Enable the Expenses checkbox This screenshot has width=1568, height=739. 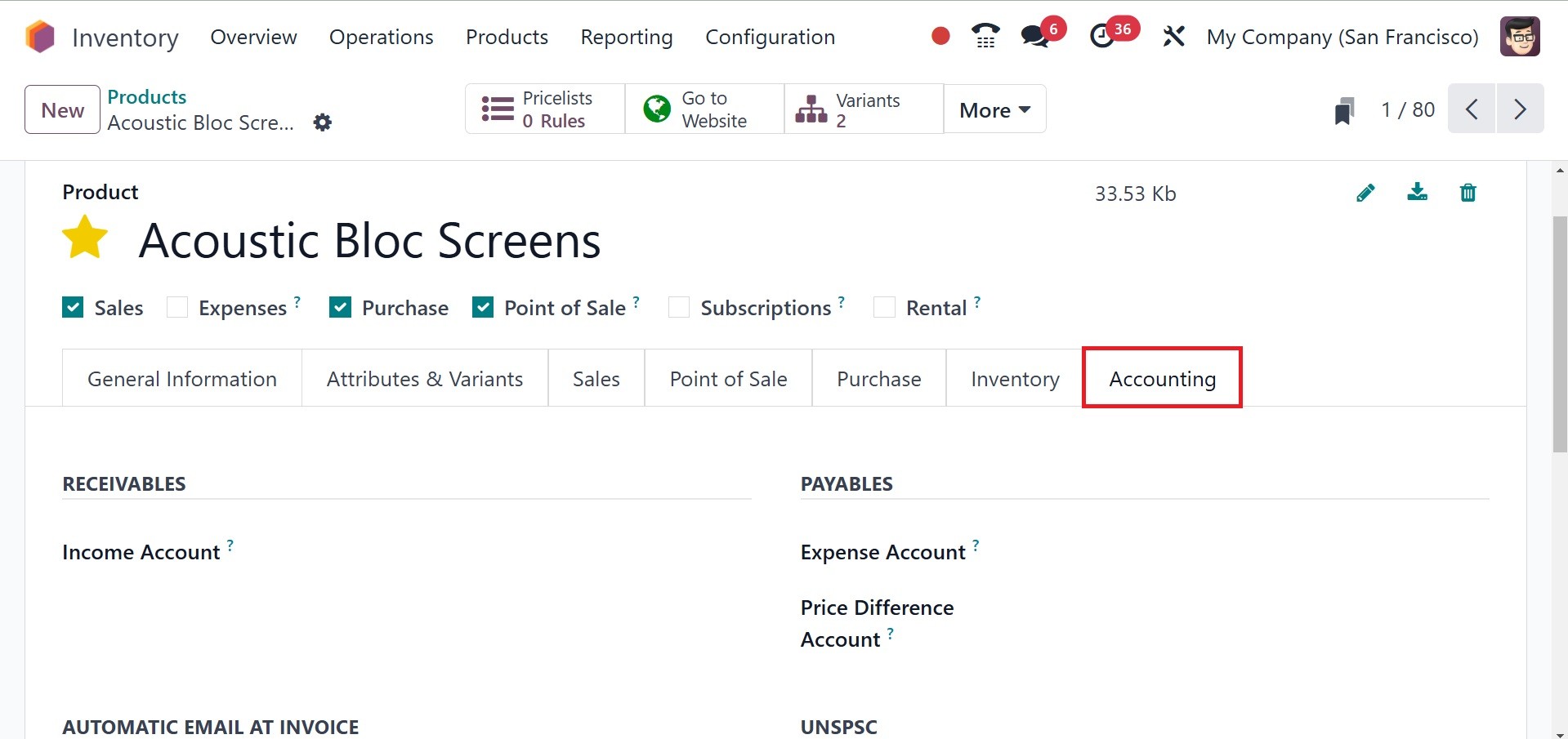pyautogui.click(x=177, y=307)
